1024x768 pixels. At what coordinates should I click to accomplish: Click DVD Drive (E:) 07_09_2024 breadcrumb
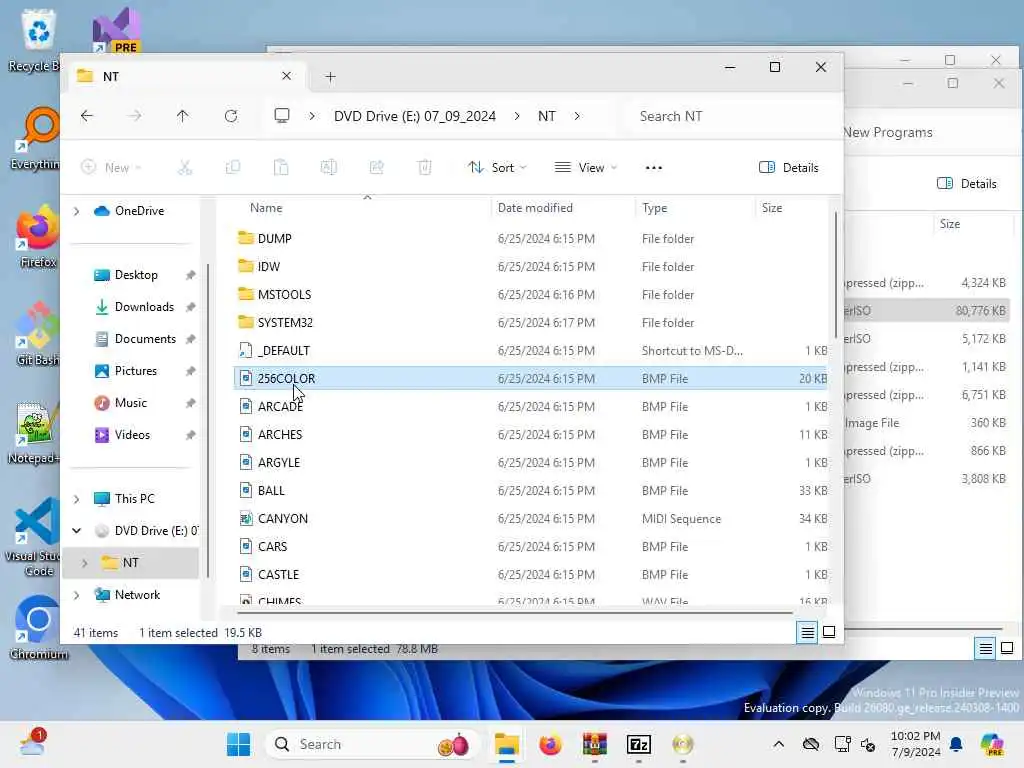click(x=415, y=116)
